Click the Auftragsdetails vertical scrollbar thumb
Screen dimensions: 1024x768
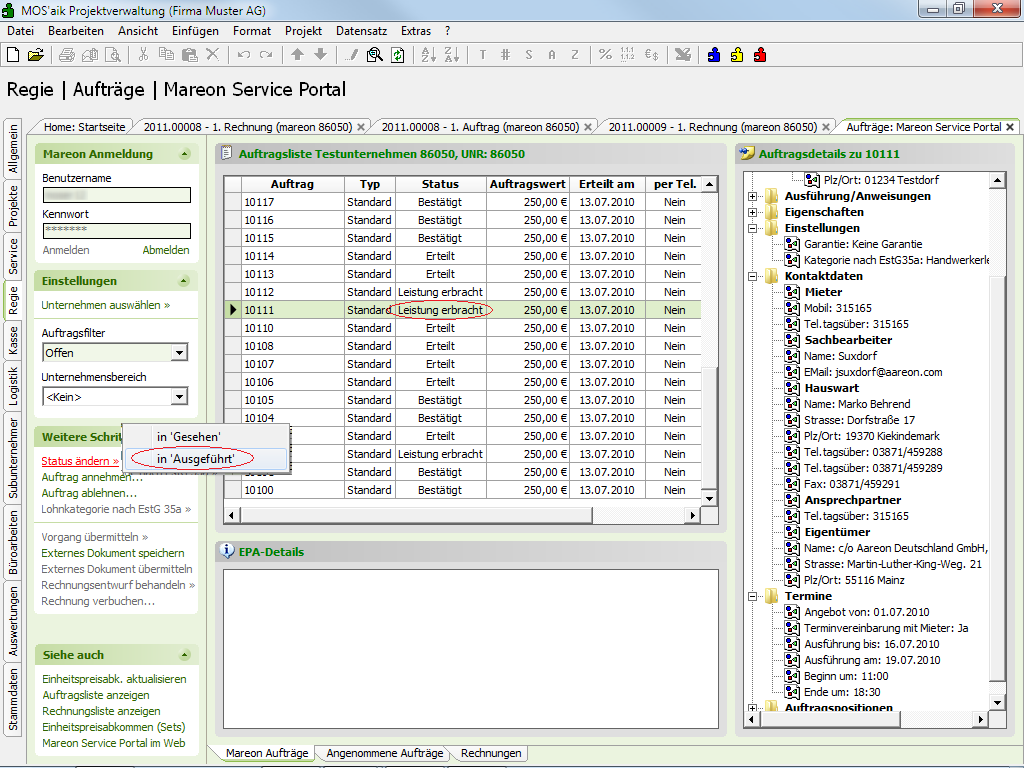[x=997, y=477]
